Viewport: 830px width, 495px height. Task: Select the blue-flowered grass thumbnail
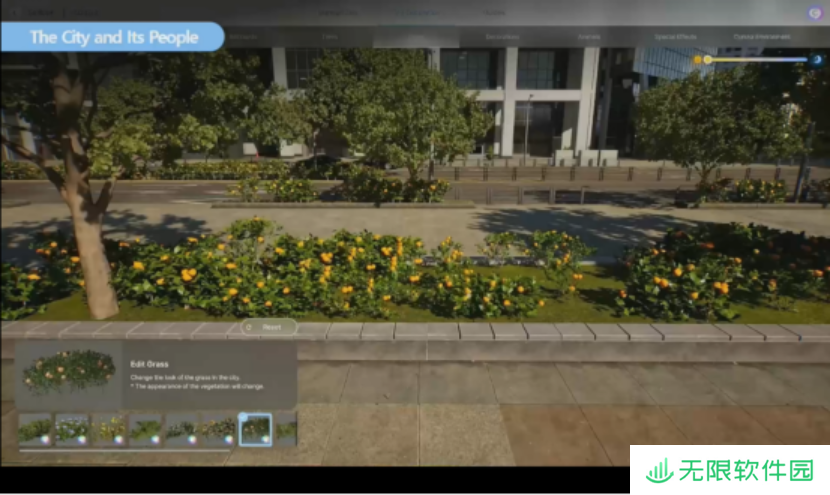point(72,429)
